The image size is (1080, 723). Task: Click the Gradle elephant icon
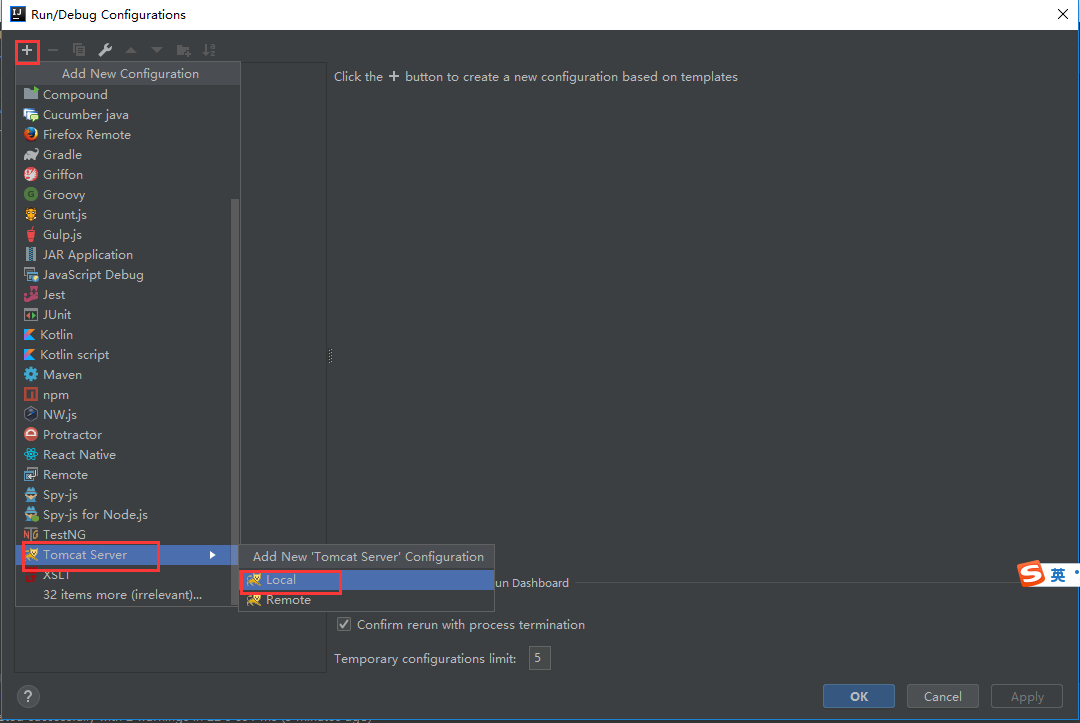coord(31,154)
